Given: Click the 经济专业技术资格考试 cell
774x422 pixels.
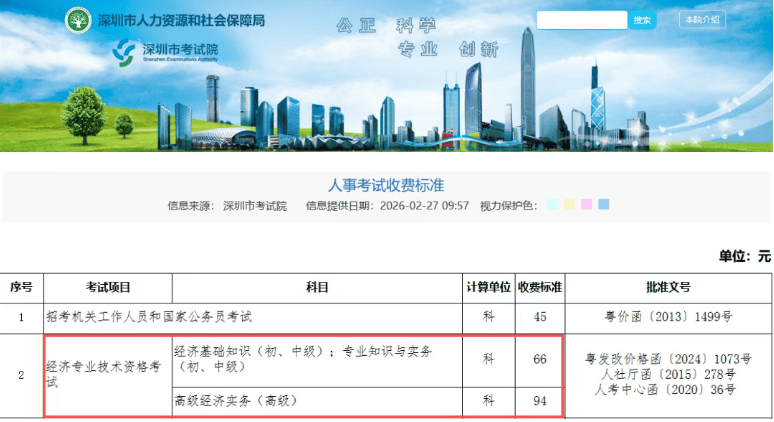Looking at the screenshot, I should [x=108, y=375].
